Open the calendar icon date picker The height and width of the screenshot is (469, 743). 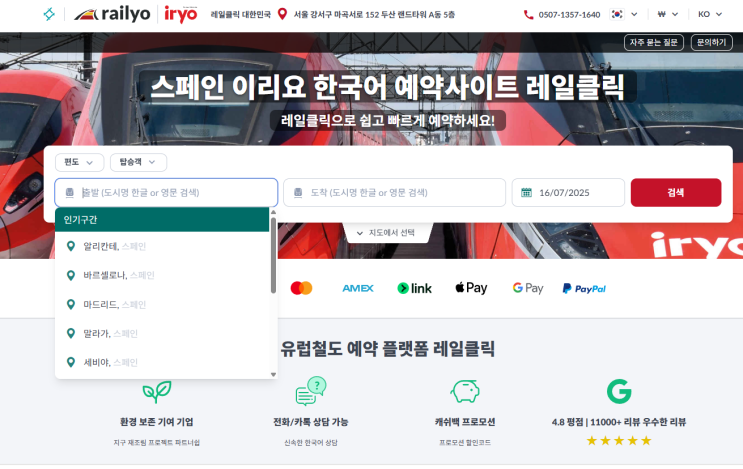click(x=526, y=192)
